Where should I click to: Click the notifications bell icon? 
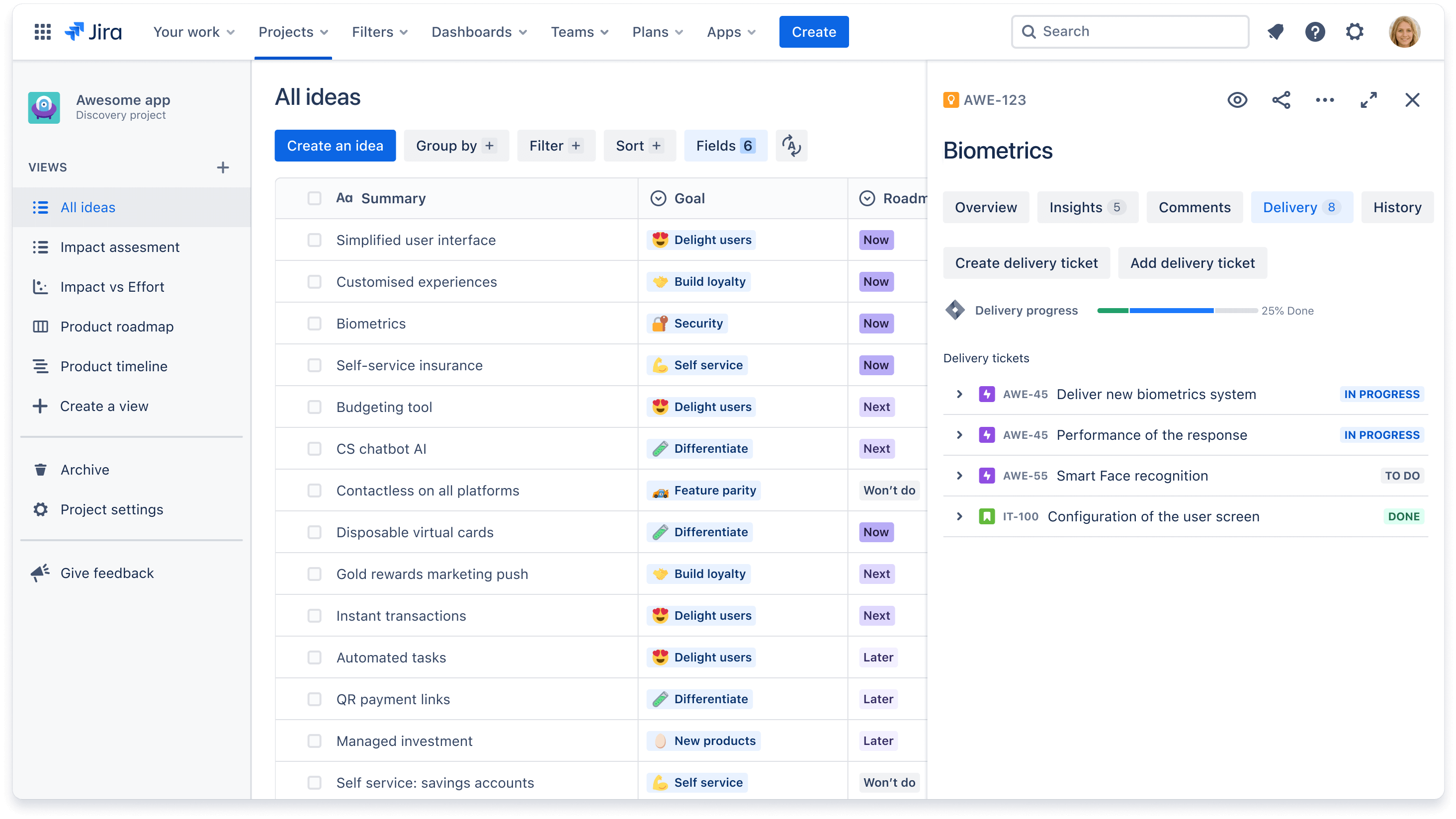1276,31
